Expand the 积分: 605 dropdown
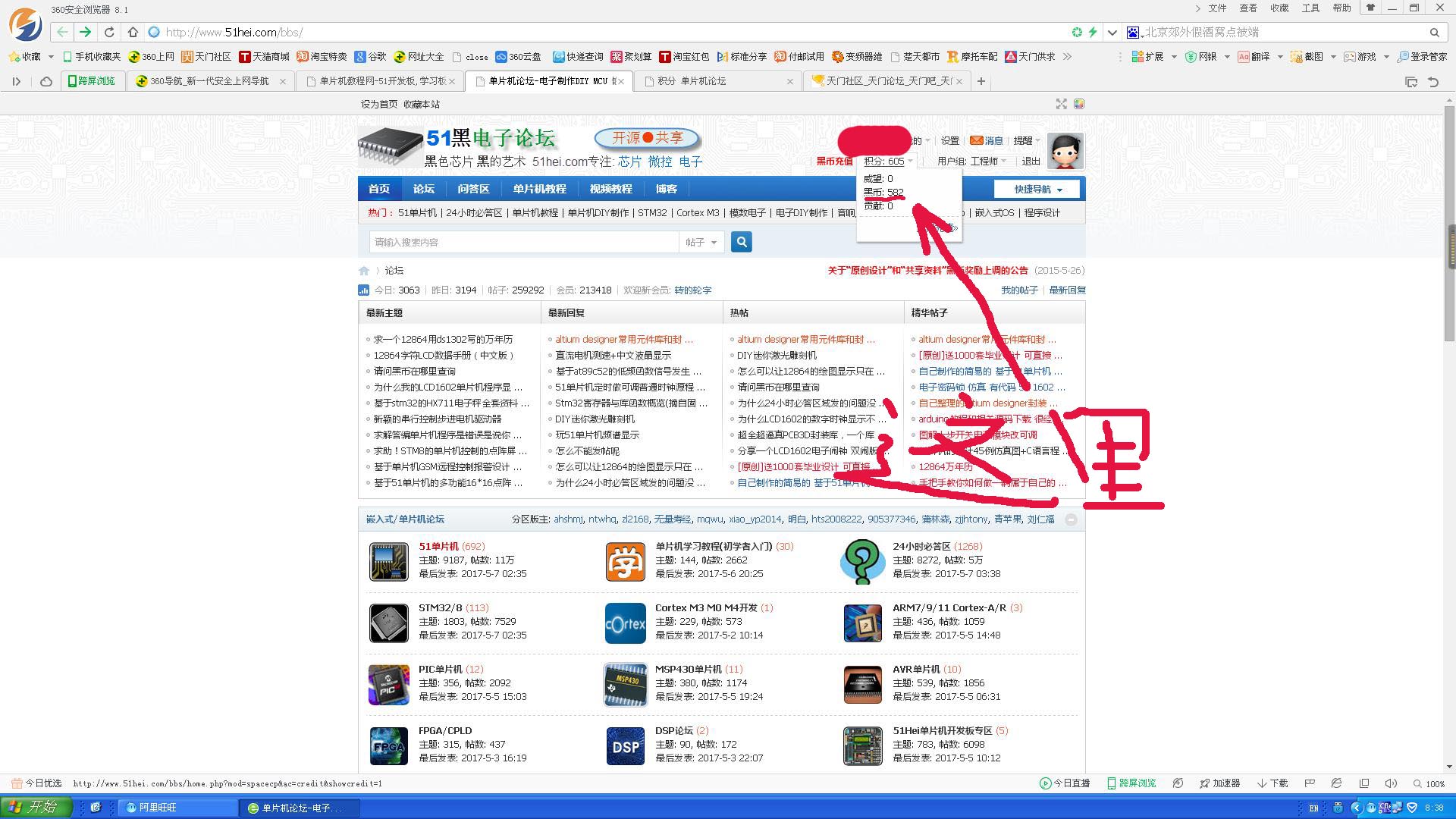 [888, 161]
